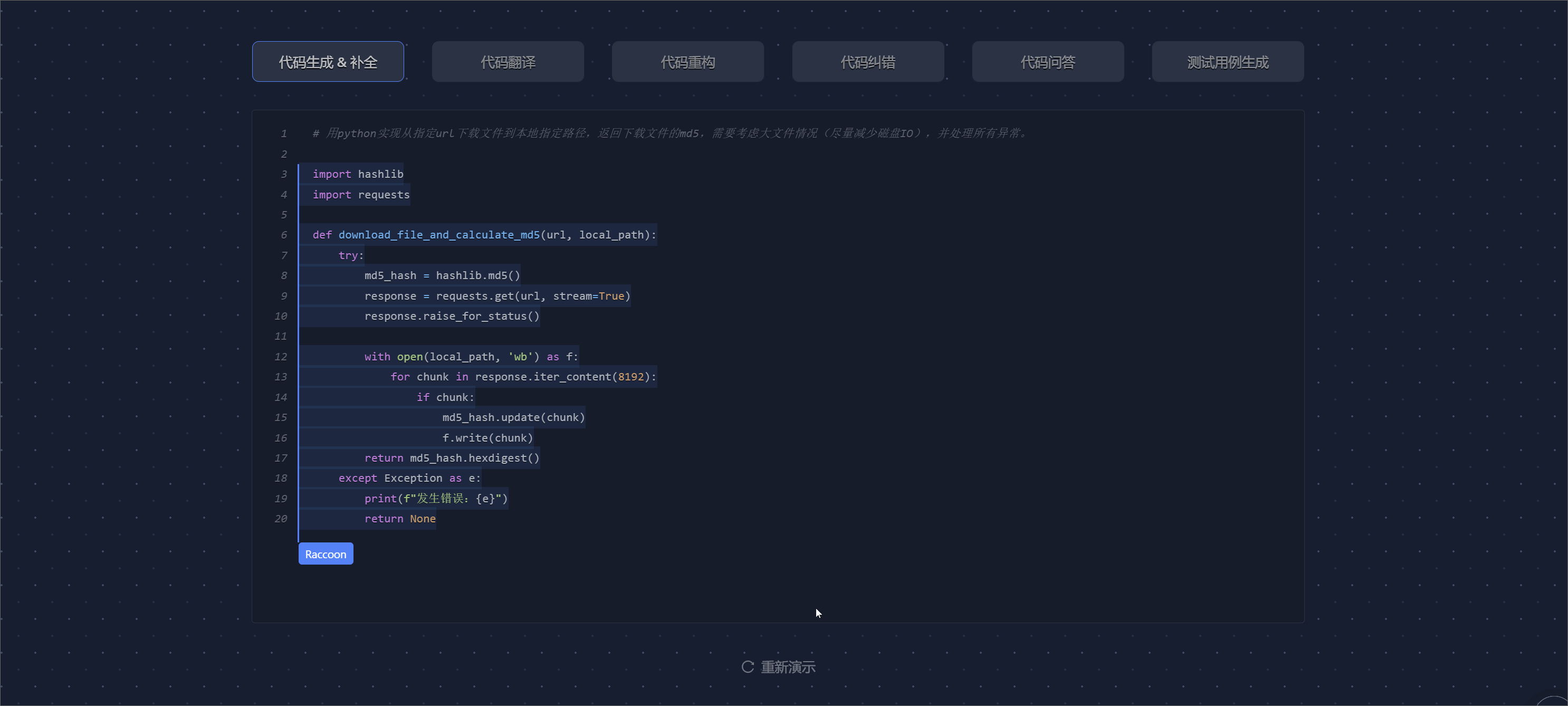Screen dimensions: 1568x706
Task: Click the 重新演示 replay button
Action: pos(788,667)
